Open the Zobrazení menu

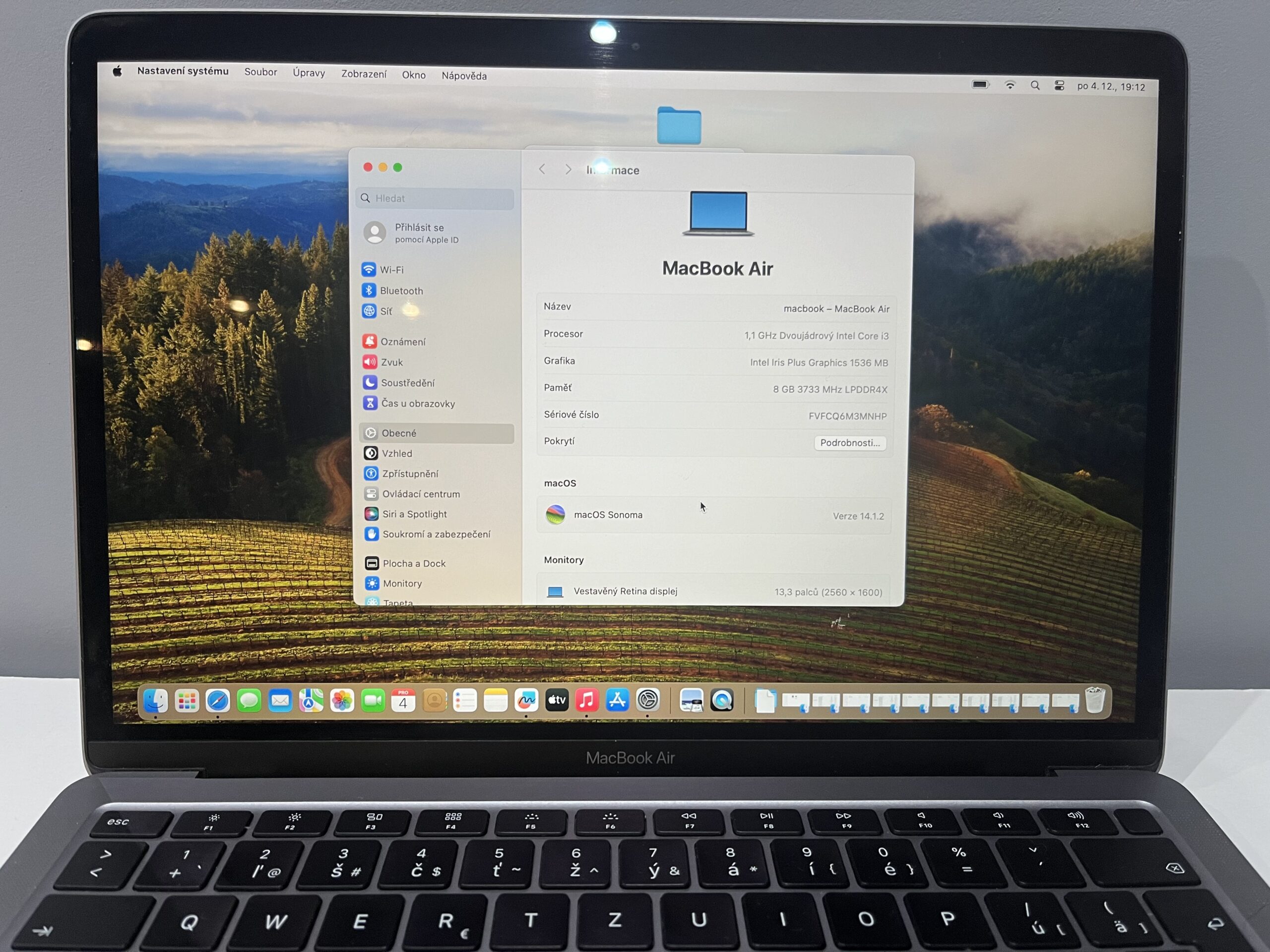[x=364, y=74]
